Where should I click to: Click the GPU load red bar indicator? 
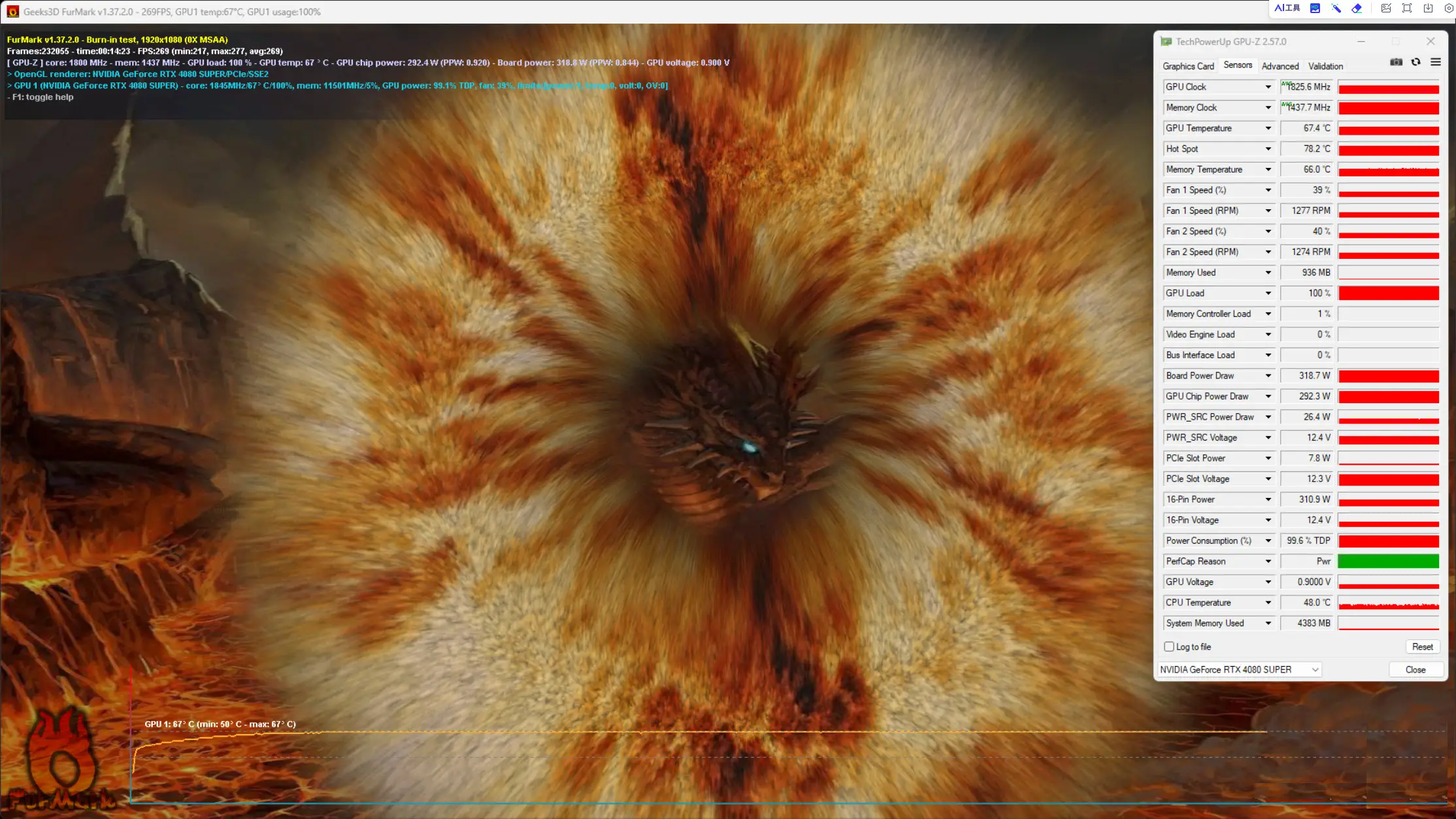(x=1389, y=292)
